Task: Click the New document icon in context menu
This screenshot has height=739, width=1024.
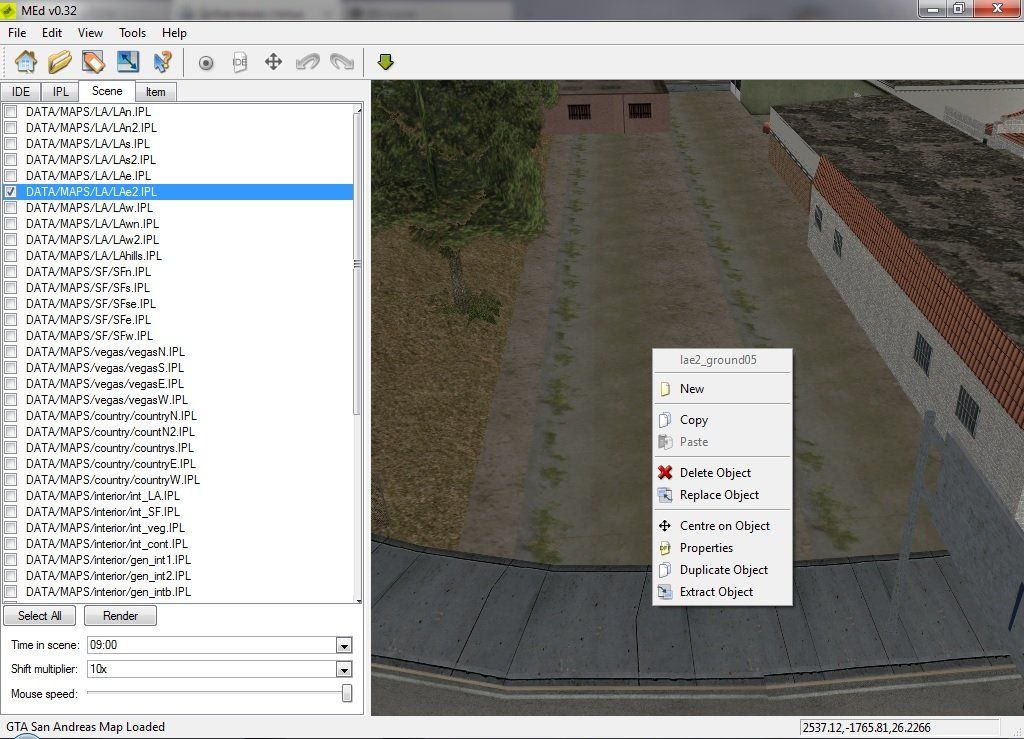Action: pos(665,389)
